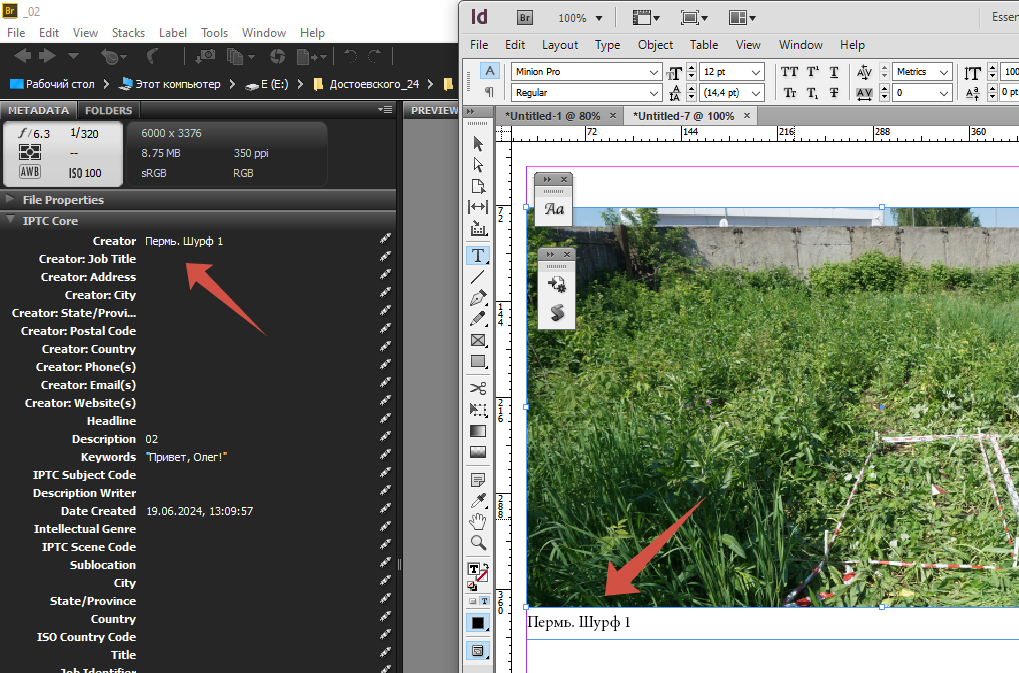Click Get Photos from Camera in Bridge

205,57
